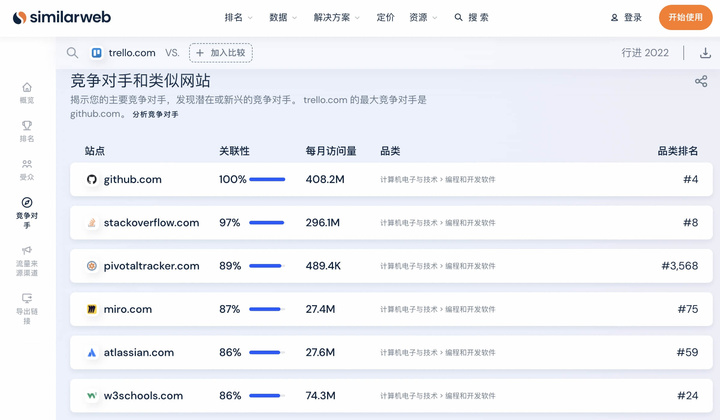Viewport: 720px width, 420px height.
Task: Click the #75 category rank for miro.com
Action: [x=688, y=309]
